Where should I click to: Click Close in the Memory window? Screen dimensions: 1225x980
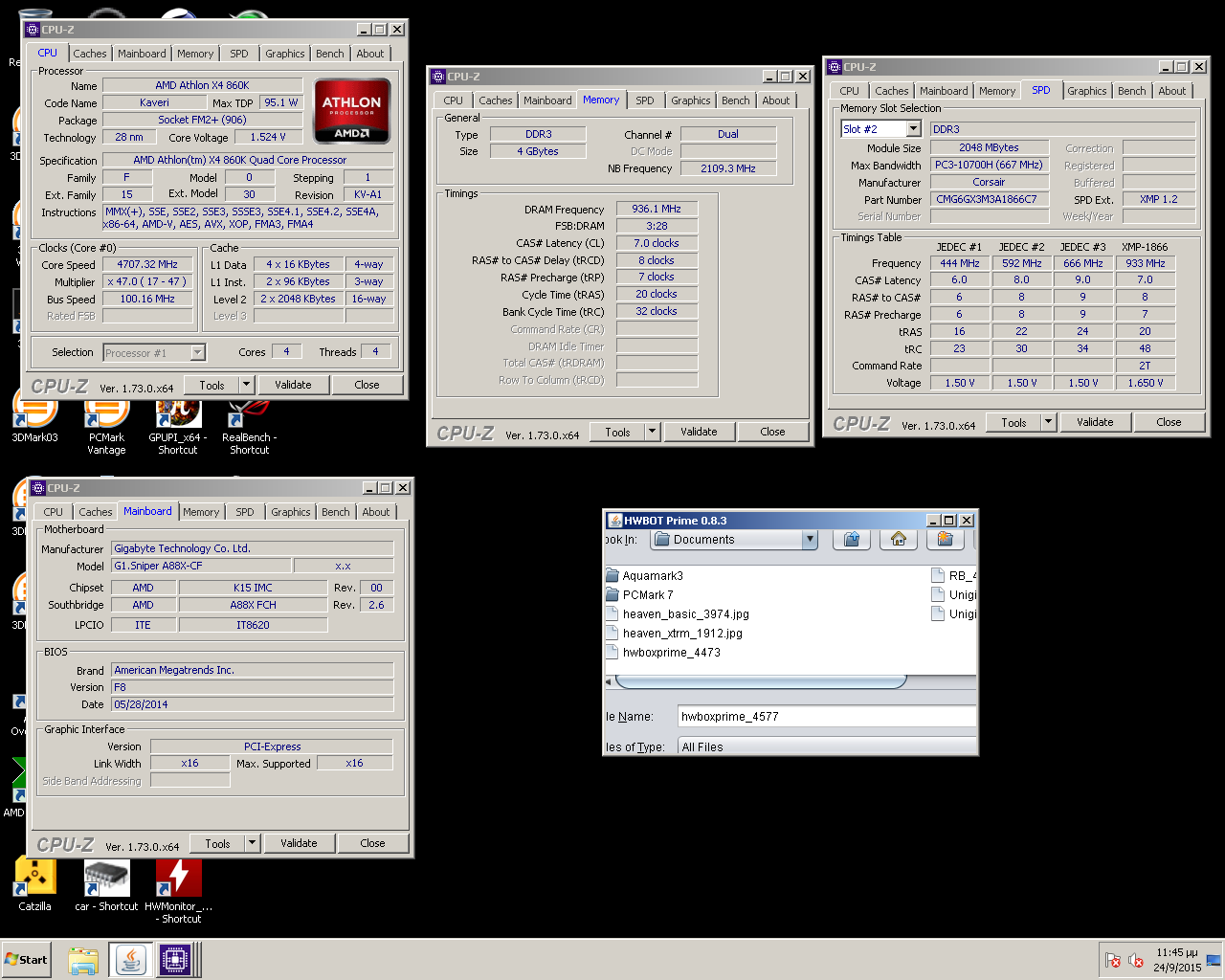[772, 432]
